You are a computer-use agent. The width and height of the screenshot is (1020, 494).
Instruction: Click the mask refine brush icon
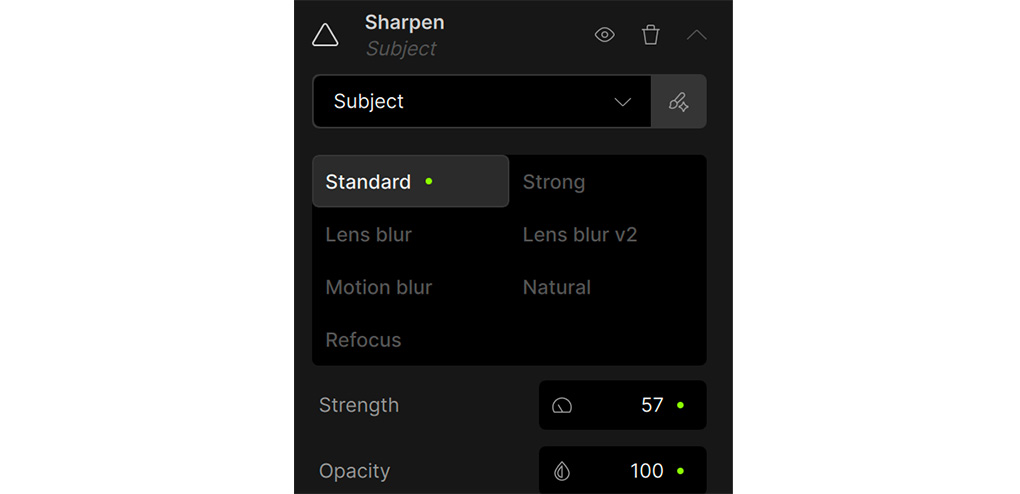pos(679,101)
